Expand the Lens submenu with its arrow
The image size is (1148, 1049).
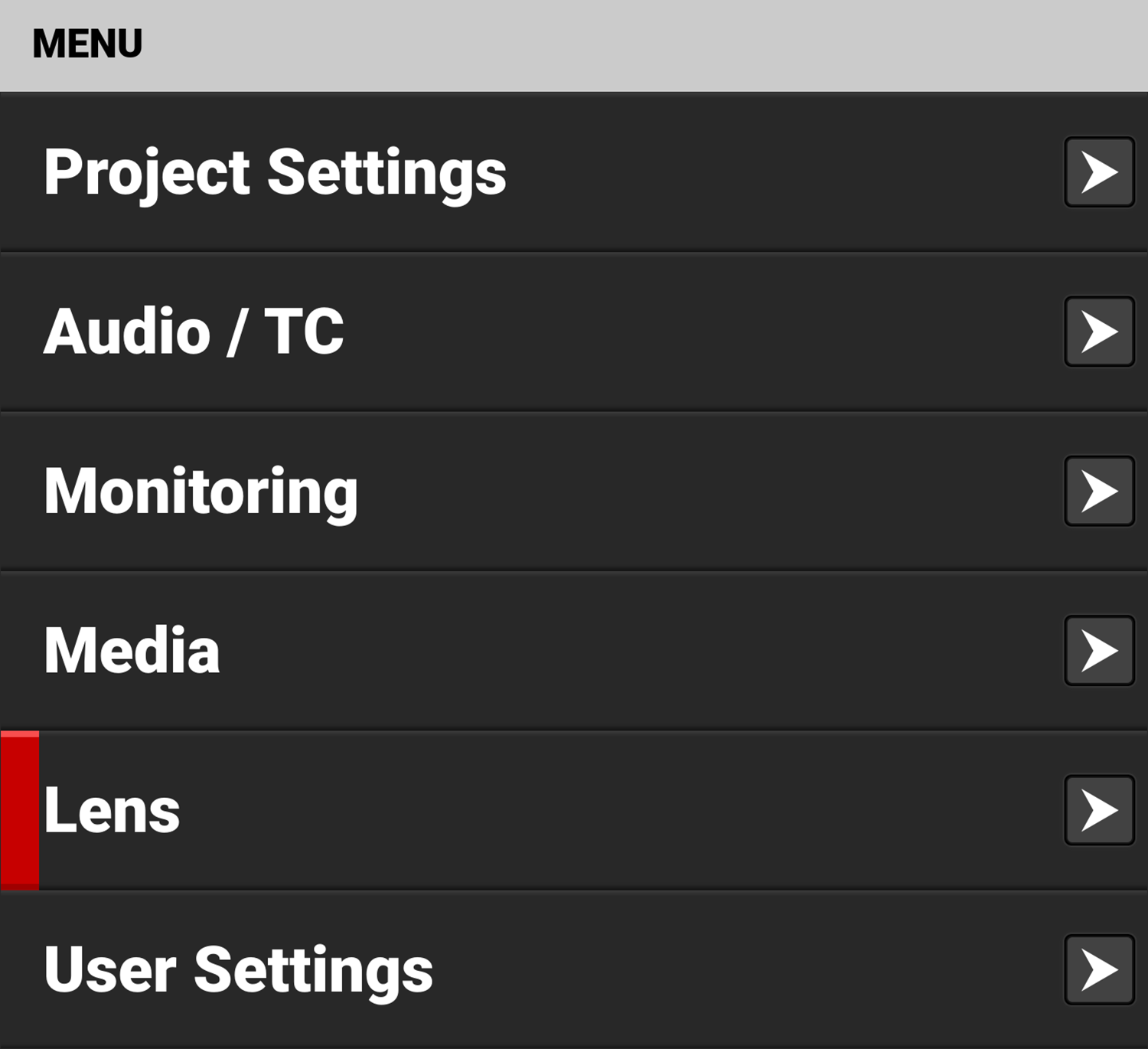[x=1099, y=810]
